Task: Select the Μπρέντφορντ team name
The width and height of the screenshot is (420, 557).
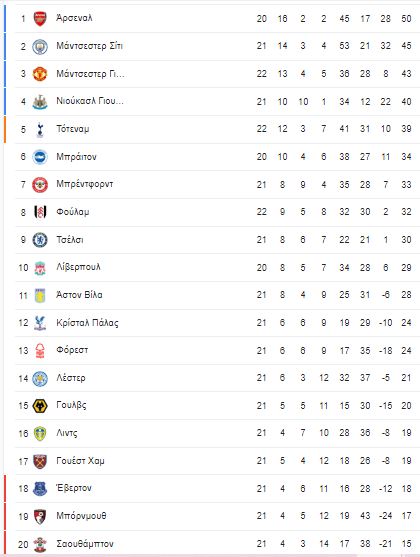Action: pos(85,184)
